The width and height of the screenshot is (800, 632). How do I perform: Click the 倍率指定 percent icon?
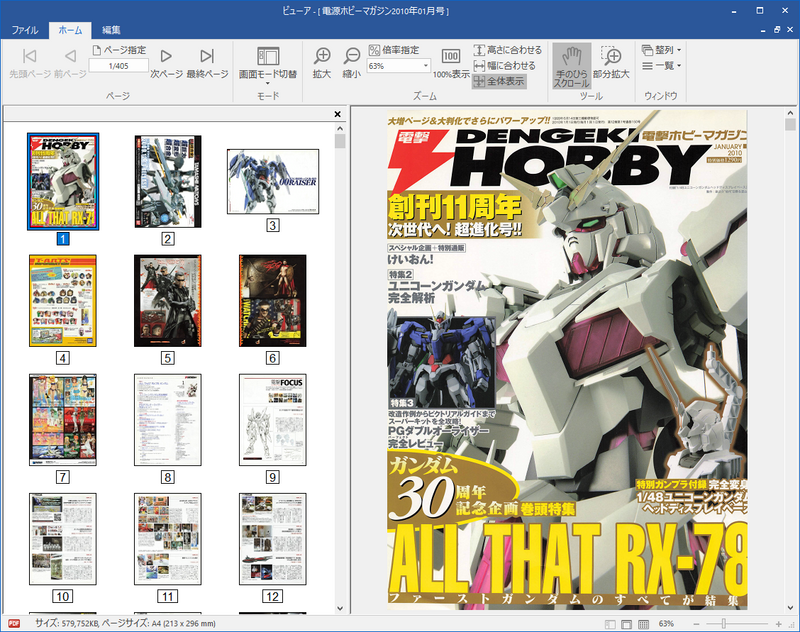pos(374,50)
